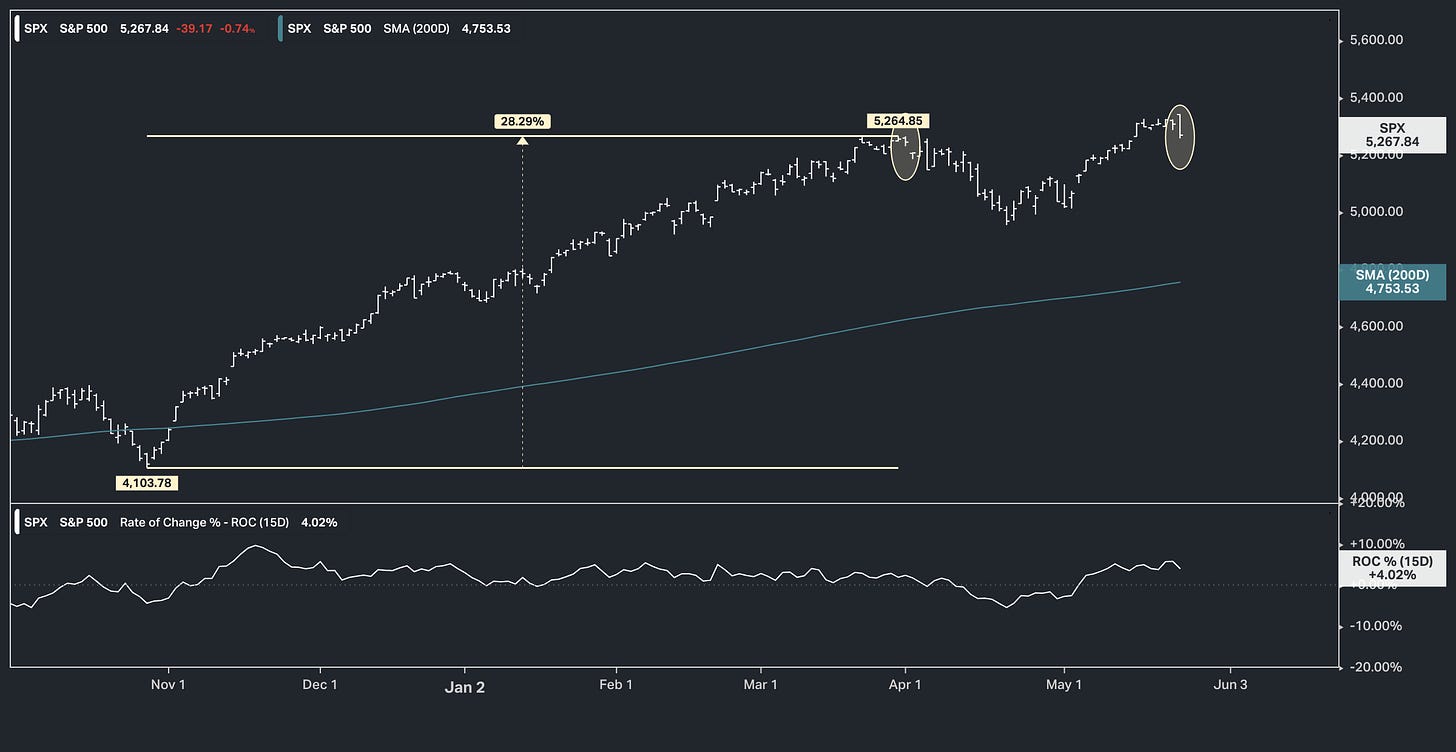Click the +10.00% ROC axis label
Screen dimensions: 1456x752
[1377, 543]
